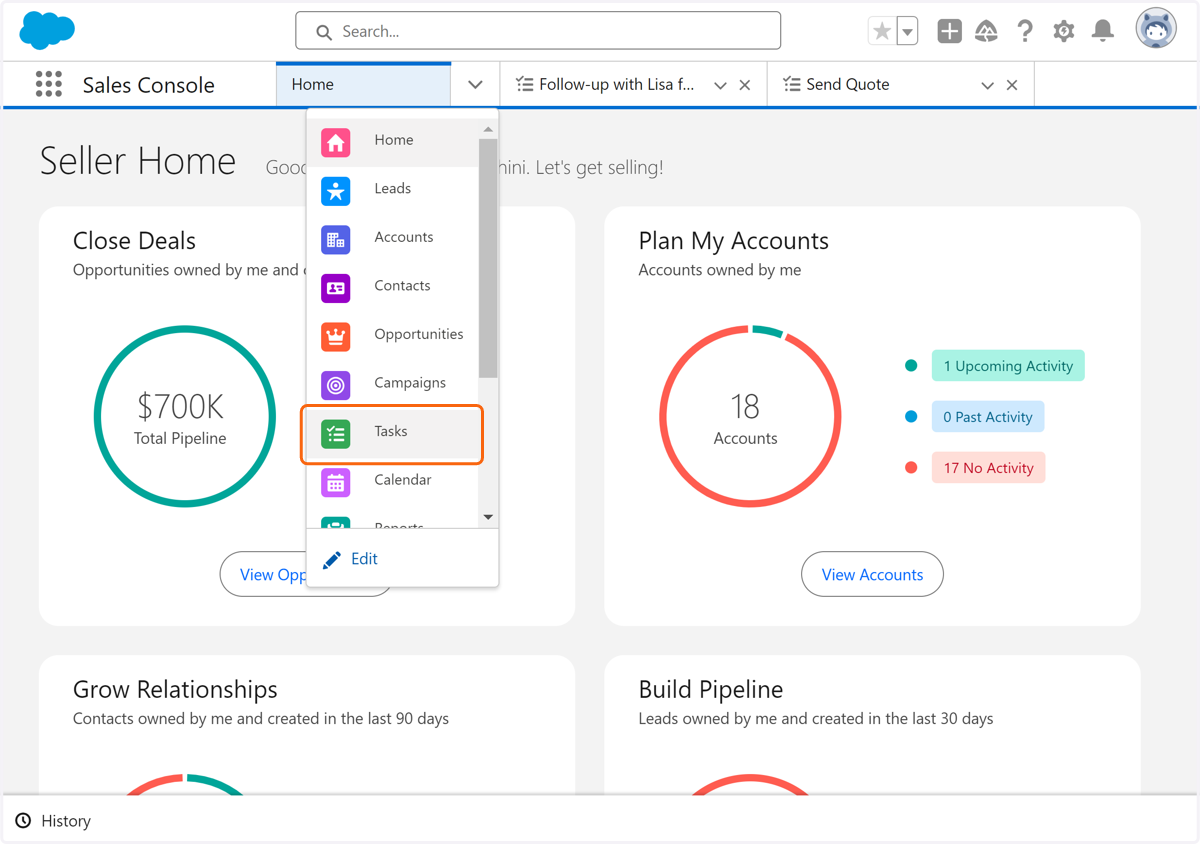Click the 18 Accounts donut chart

coord(750,416)
